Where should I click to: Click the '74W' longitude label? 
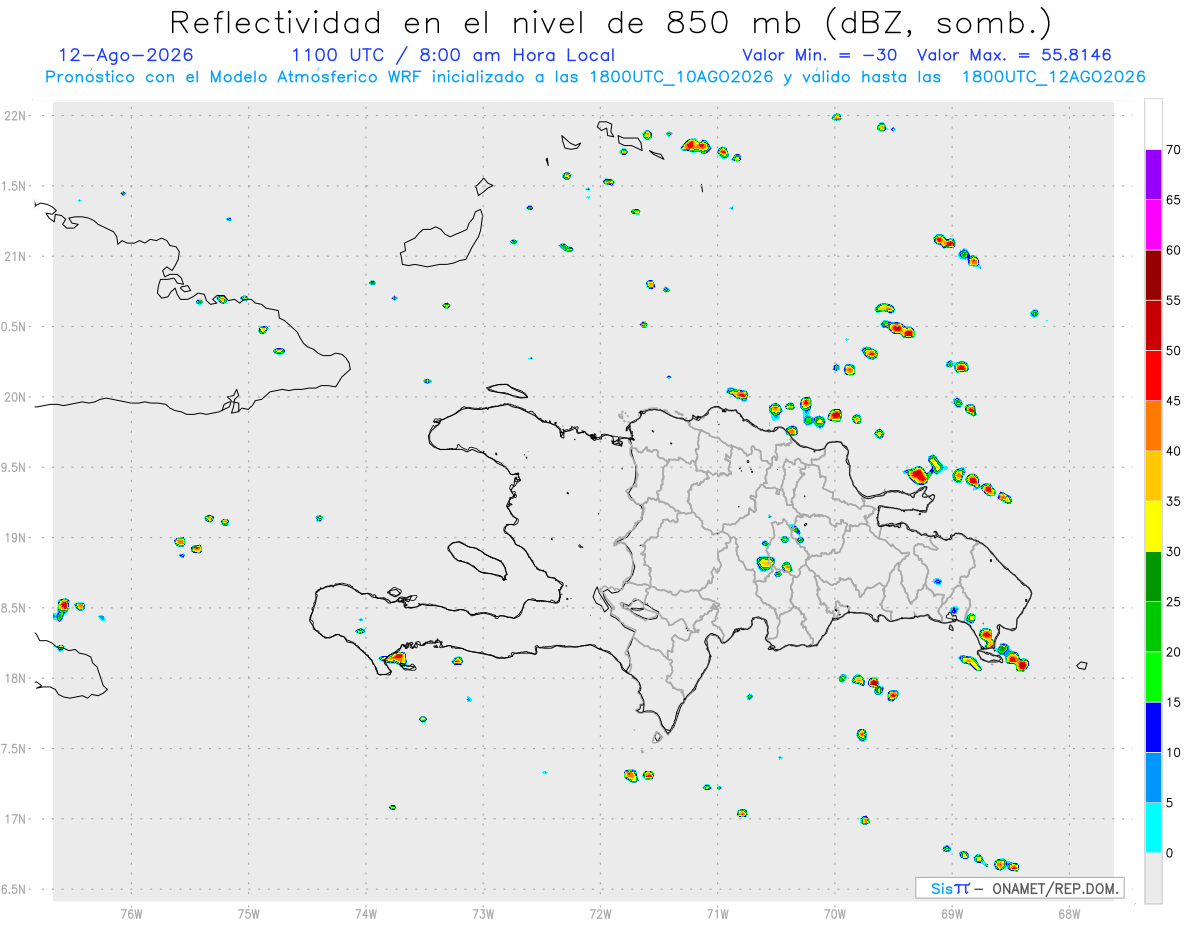coord(366,913)
